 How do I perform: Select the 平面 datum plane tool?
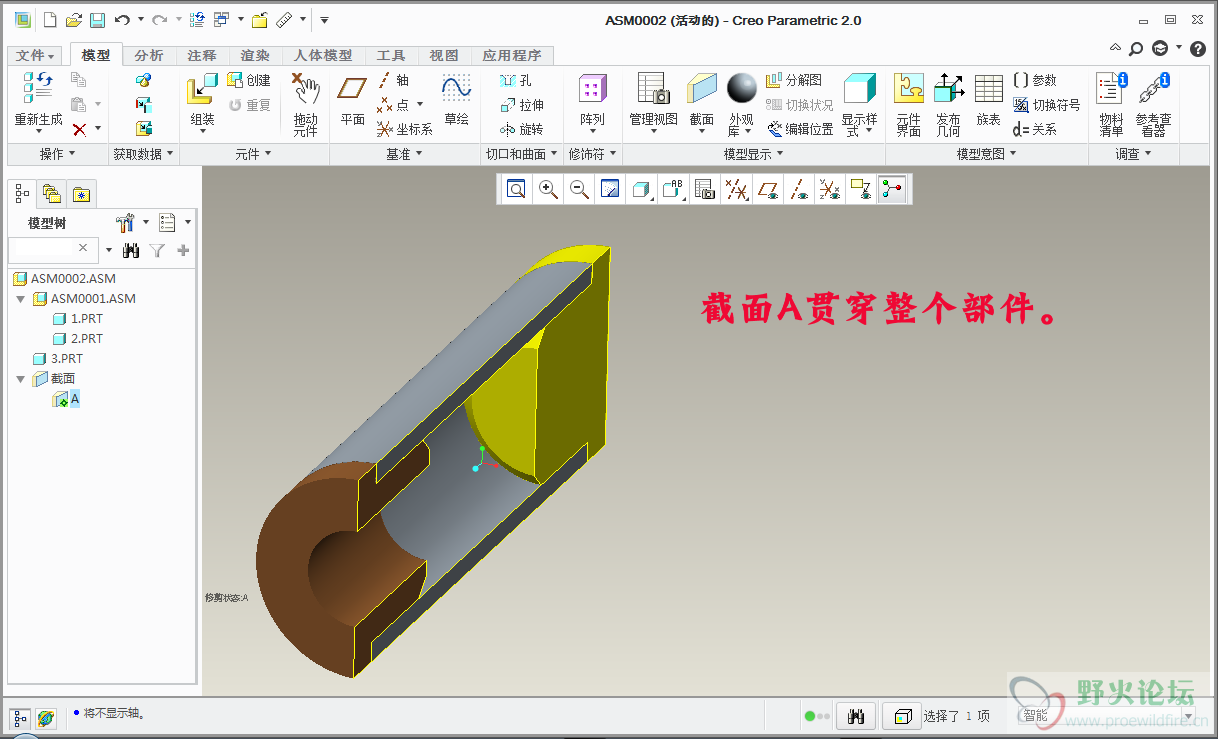(352, 101)
